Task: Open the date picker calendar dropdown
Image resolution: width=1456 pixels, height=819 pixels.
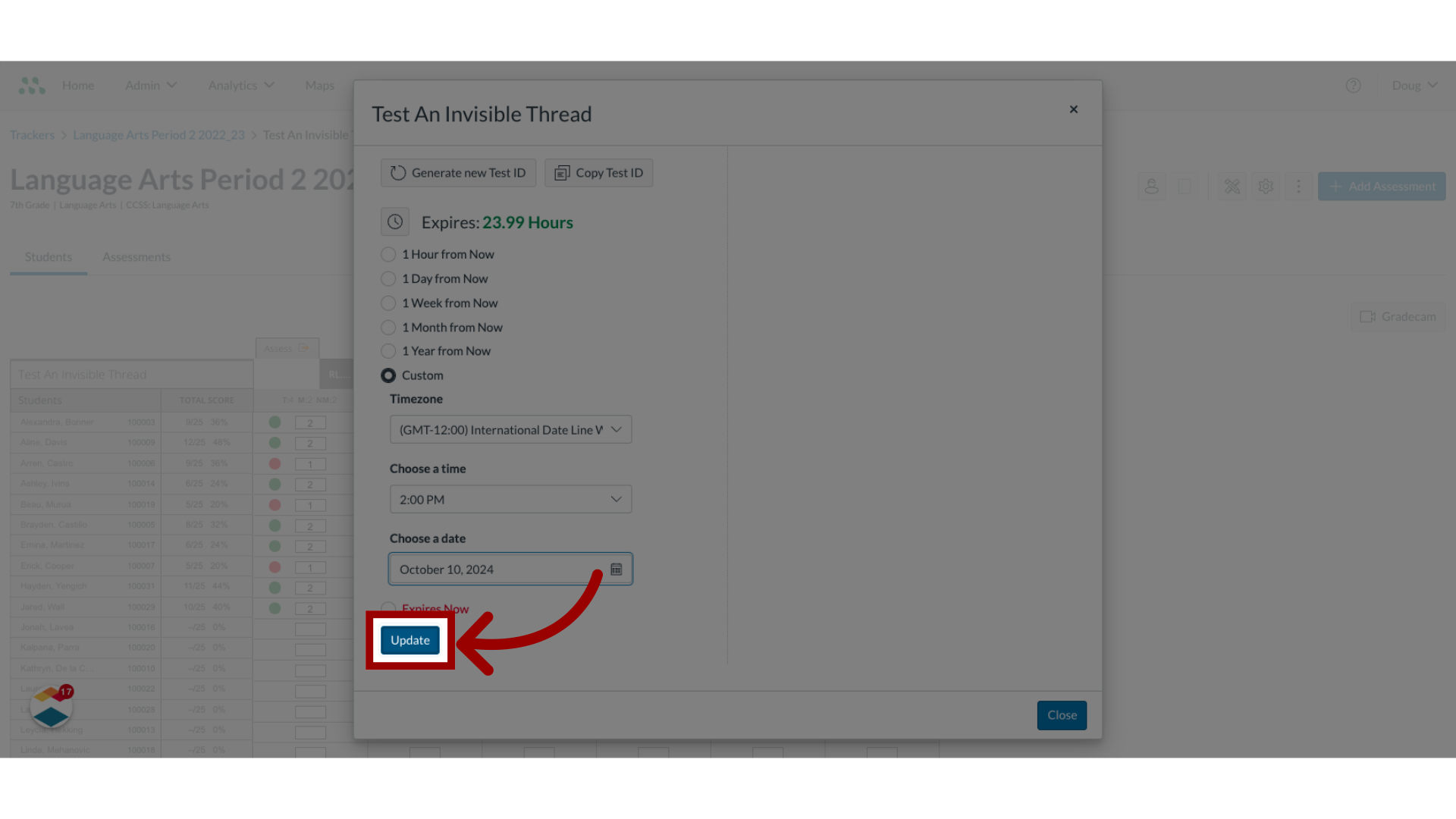Action: [617, 568]
